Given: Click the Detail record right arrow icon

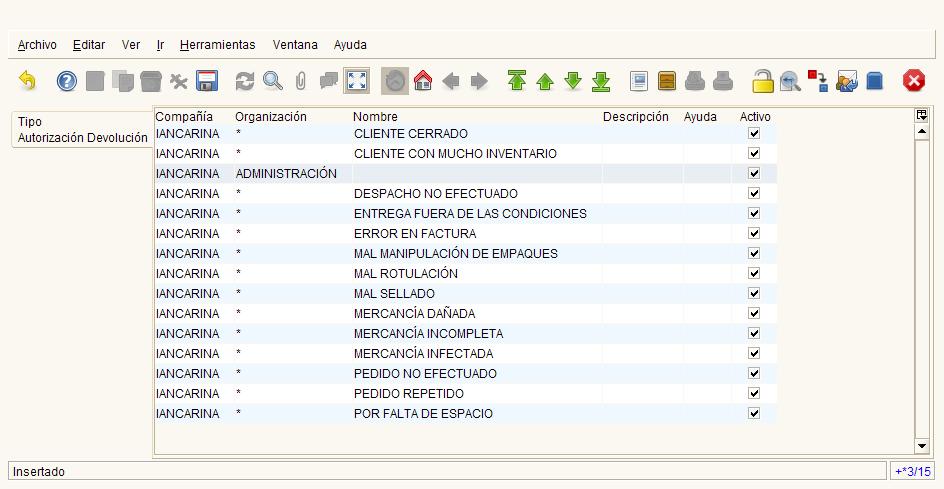Looking at the screenshot, I should point(479,81).
